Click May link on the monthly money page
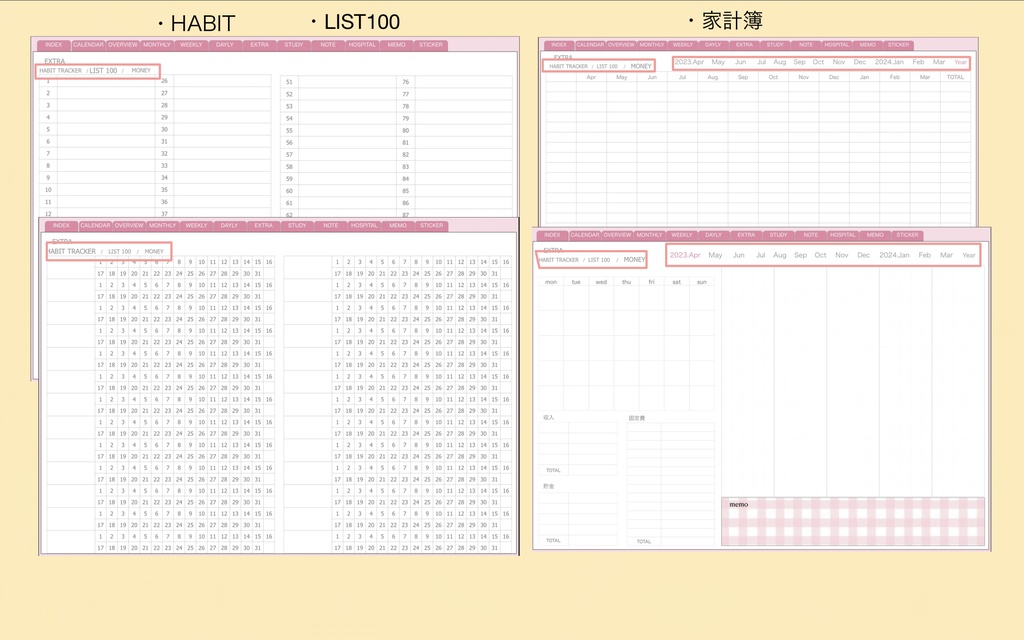Viewport: 1024px width, 640px height. (x=715, y=255)
